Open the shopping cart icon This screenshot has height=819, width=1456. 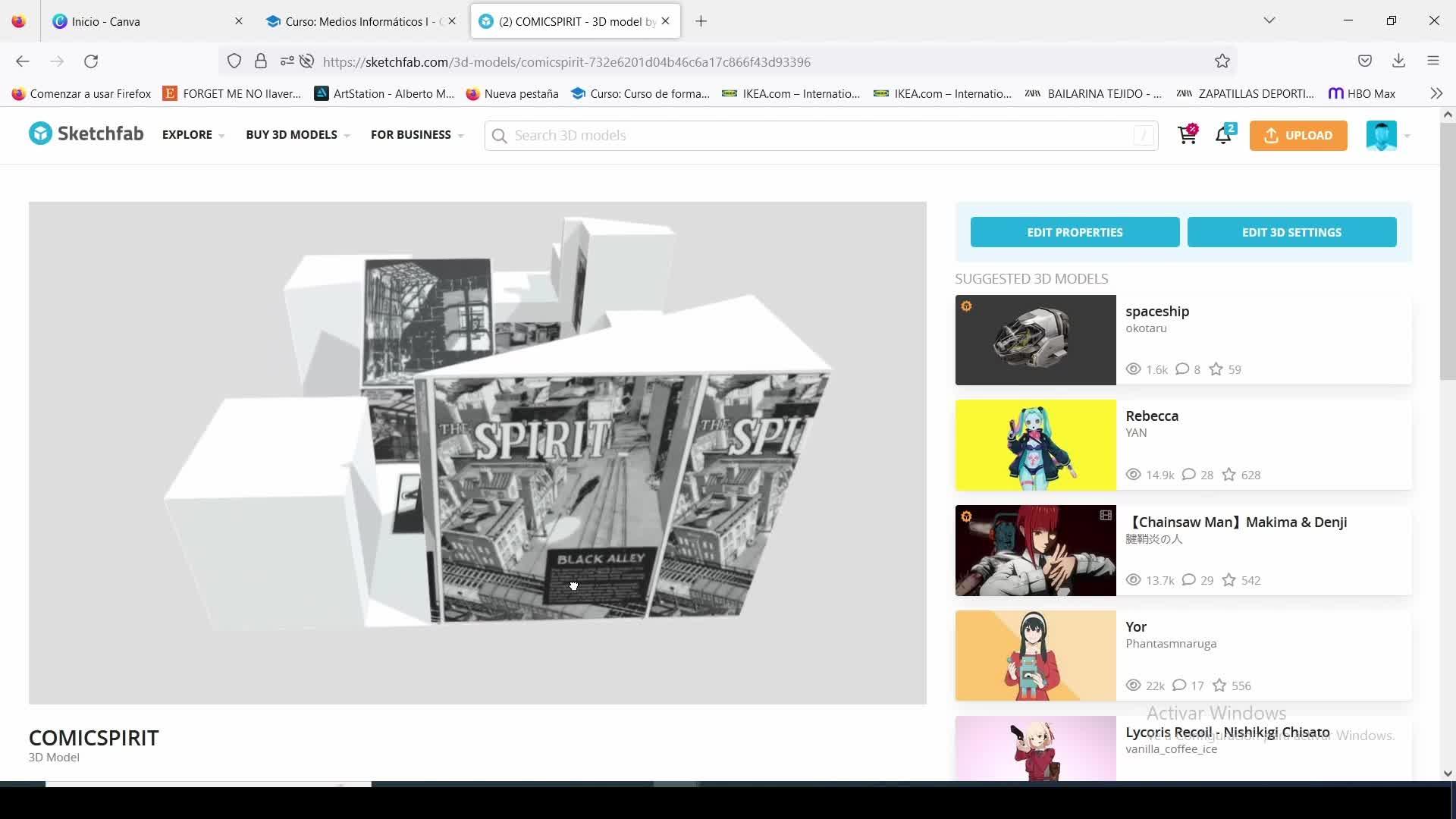tap(1187, 136)
